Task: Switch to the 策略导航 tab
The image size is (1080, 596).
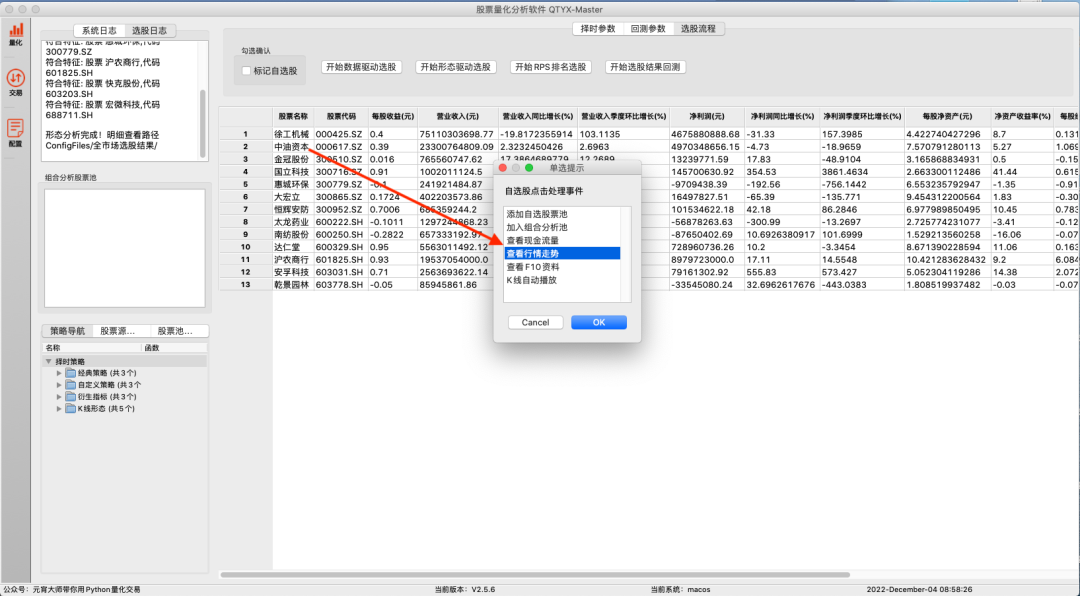Action: pos(68,331)
